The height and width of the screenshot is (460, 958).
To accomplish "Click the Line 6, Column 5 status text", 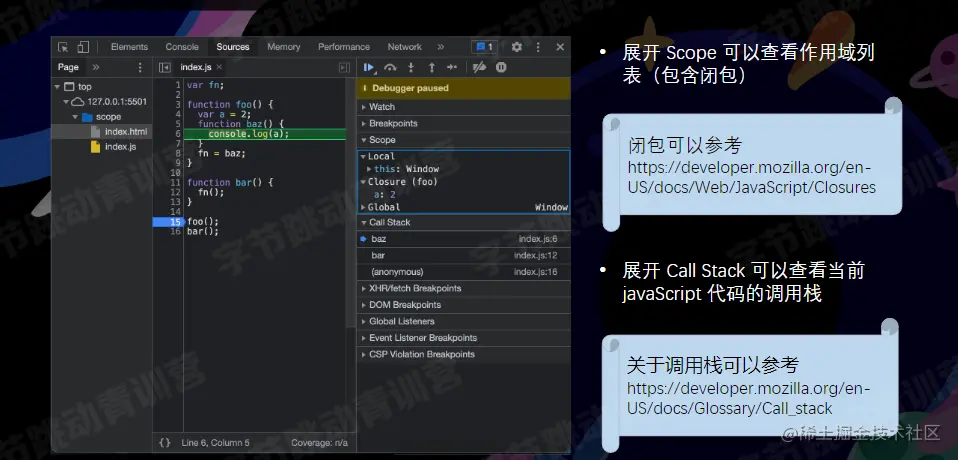I will pos(215,443).
